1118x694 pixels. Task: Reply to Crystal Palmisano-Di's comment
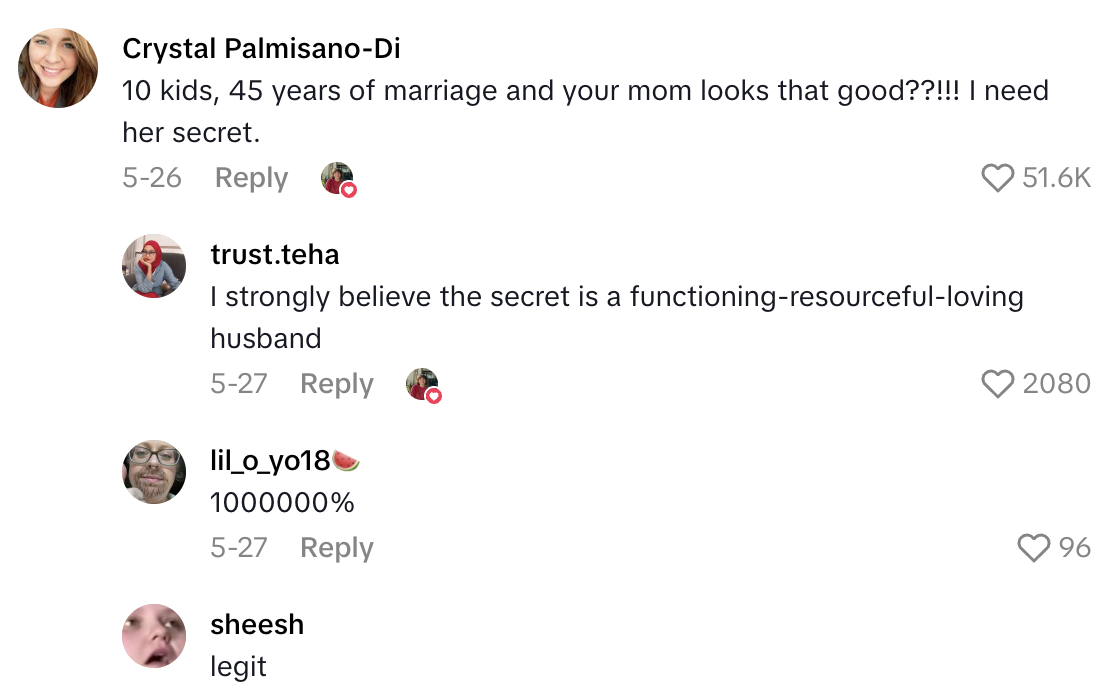[251, 178]
